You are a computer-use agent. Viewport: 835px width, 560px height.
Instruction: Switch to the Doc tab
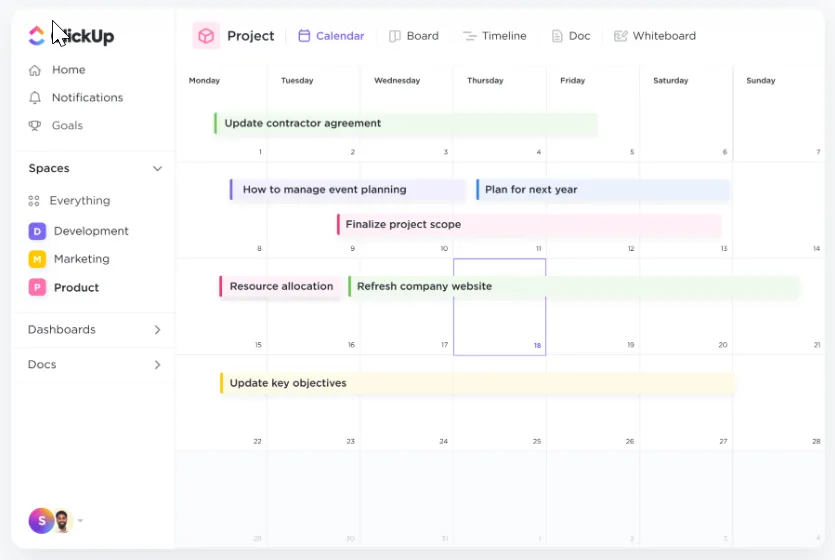pos(571,36)
